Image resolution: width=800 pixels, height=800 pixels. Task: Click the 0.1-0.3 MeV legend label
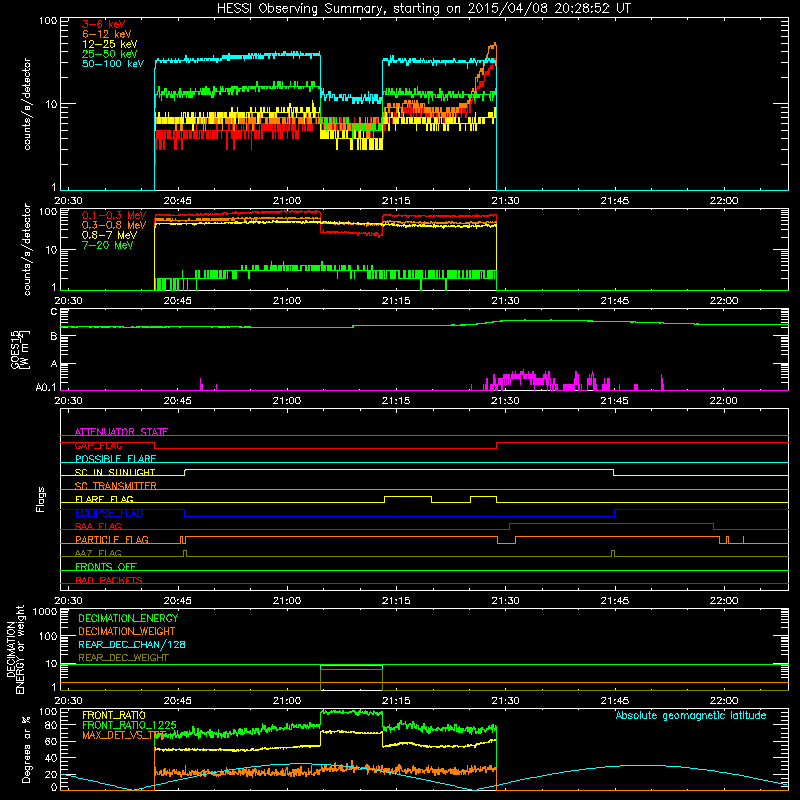pos(114,215)
